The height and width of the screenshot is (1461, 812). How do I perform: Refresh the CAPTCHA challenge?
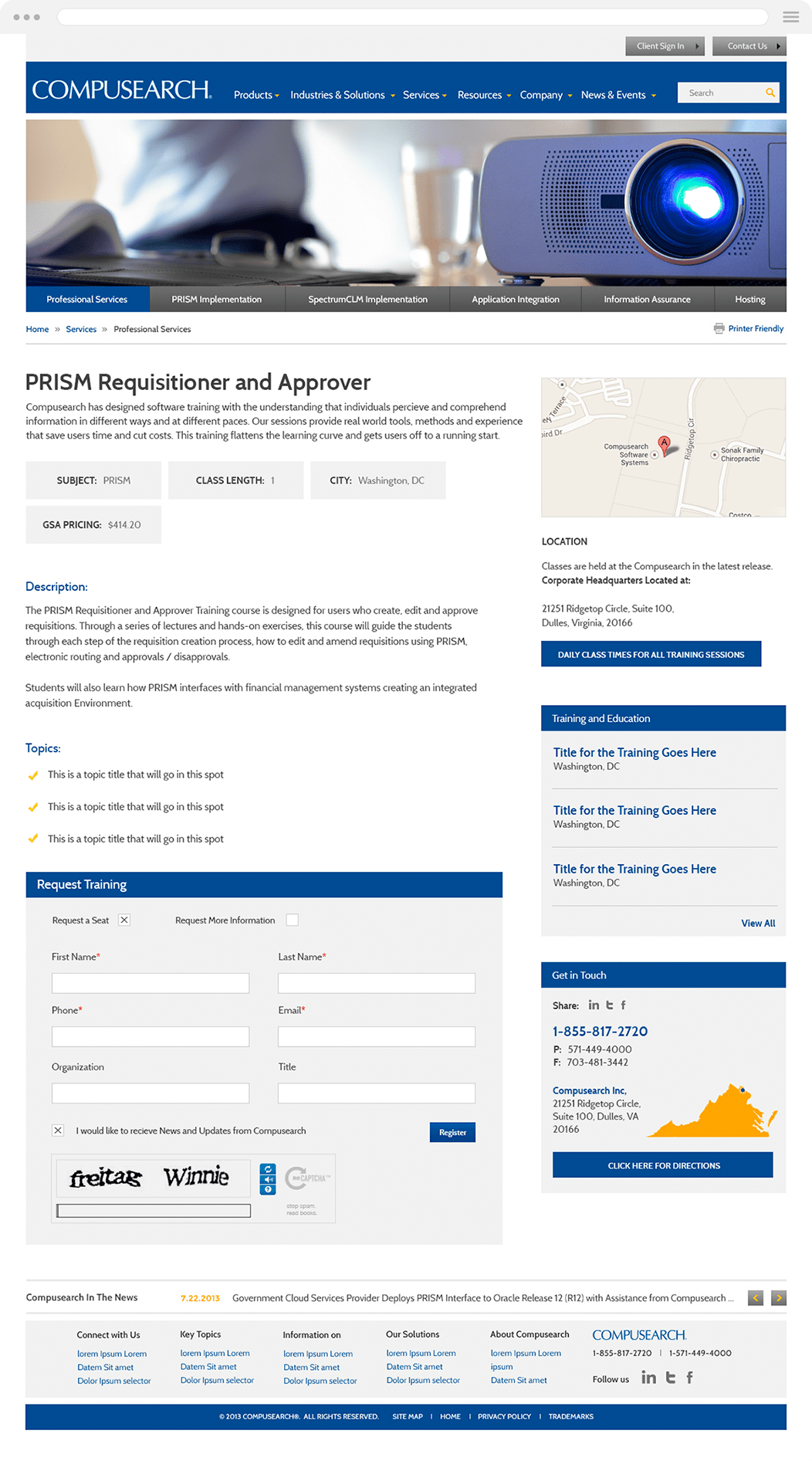(268, 1169)
